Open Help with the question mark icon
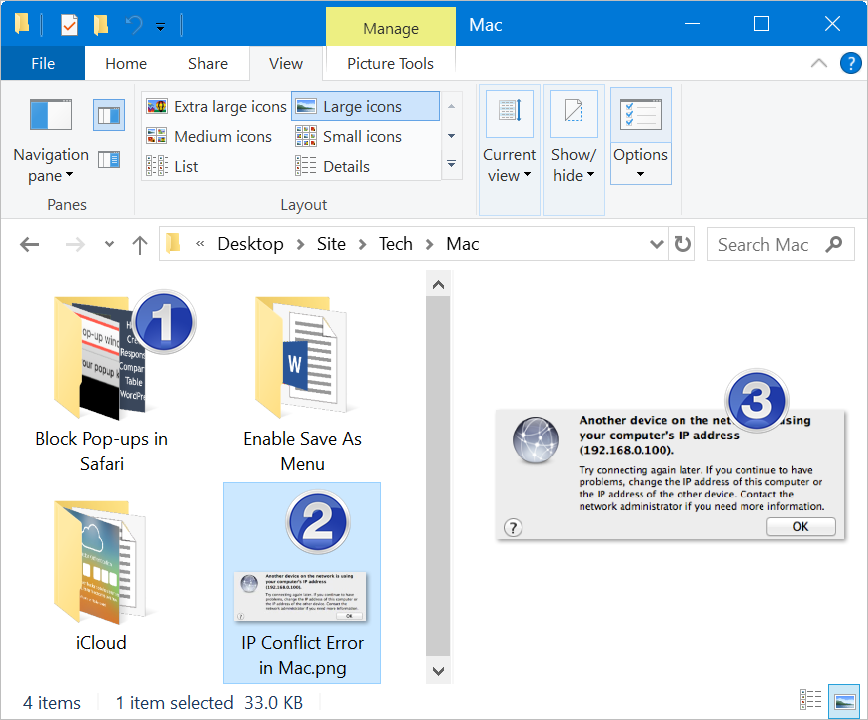This screenshot has width=868, height=720. pos(850,63)
